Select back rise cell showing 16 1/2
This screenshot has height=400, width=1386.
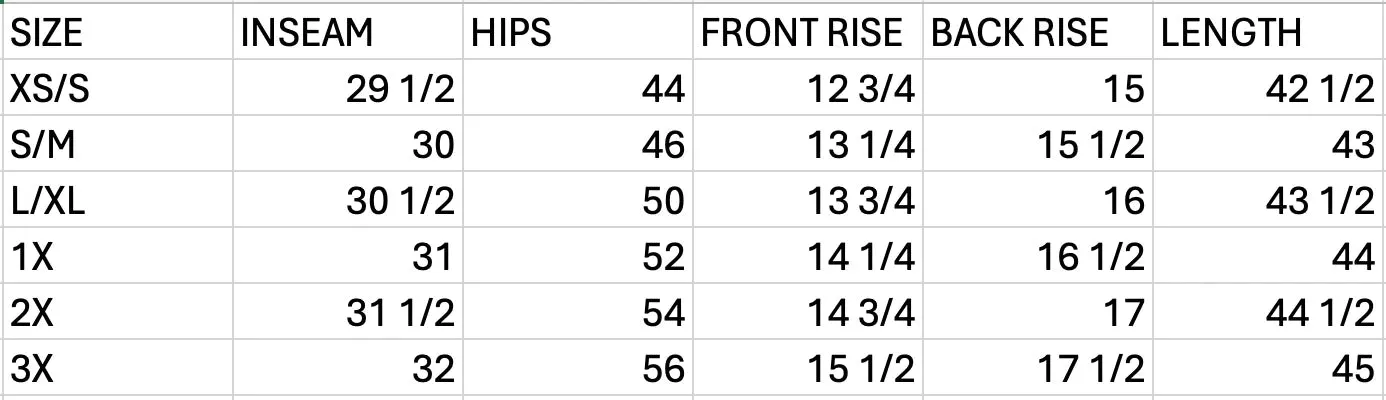coord(1039,257)
